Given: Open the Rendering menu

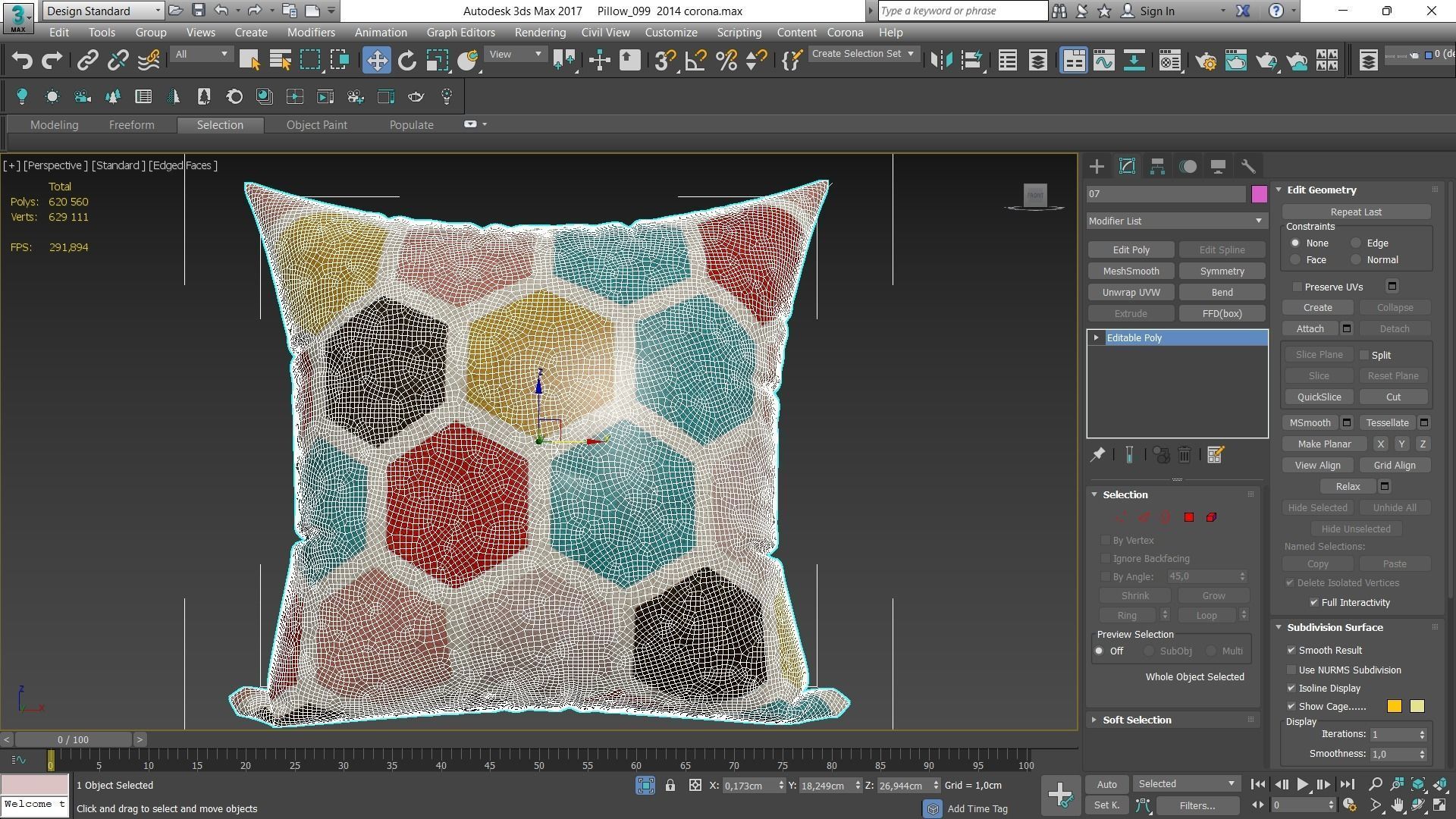Looking at the screenshot, I should [x=540, y=33].
